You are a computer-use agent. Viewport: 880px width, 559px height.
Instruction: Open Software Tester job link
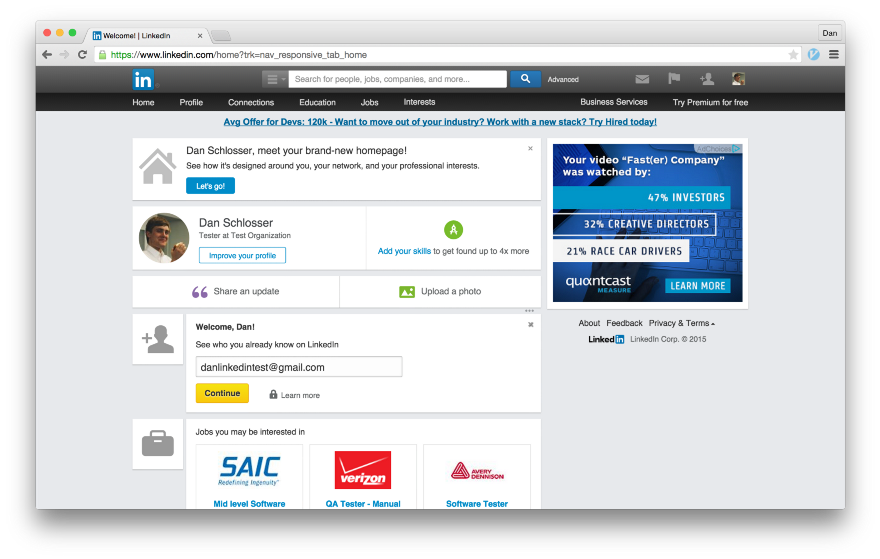click(477, 504)
